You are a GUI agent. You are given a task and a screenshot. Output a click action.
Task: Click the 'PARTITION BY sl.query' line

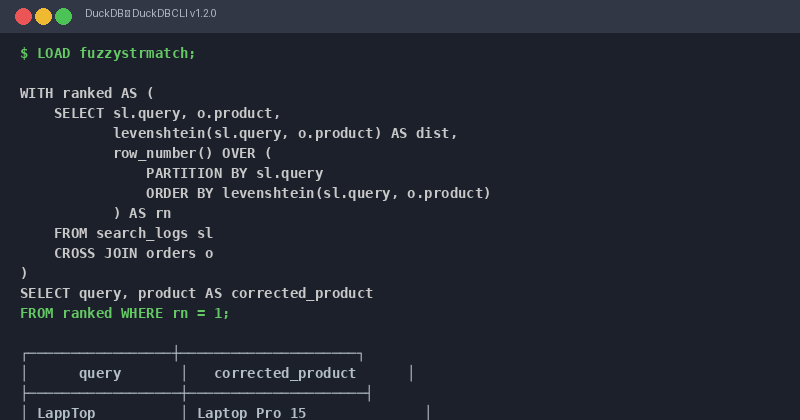click(x=235, y=174)
